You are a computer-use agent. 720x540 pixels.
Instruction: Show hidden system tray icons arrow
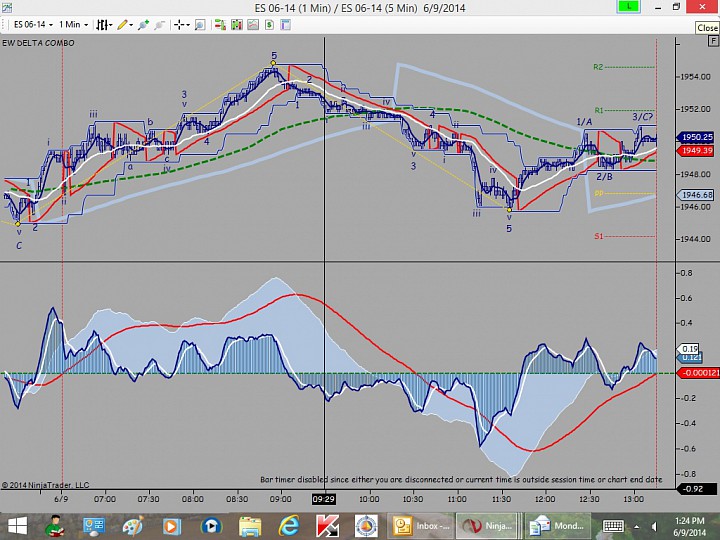click(x=636, y=527)
